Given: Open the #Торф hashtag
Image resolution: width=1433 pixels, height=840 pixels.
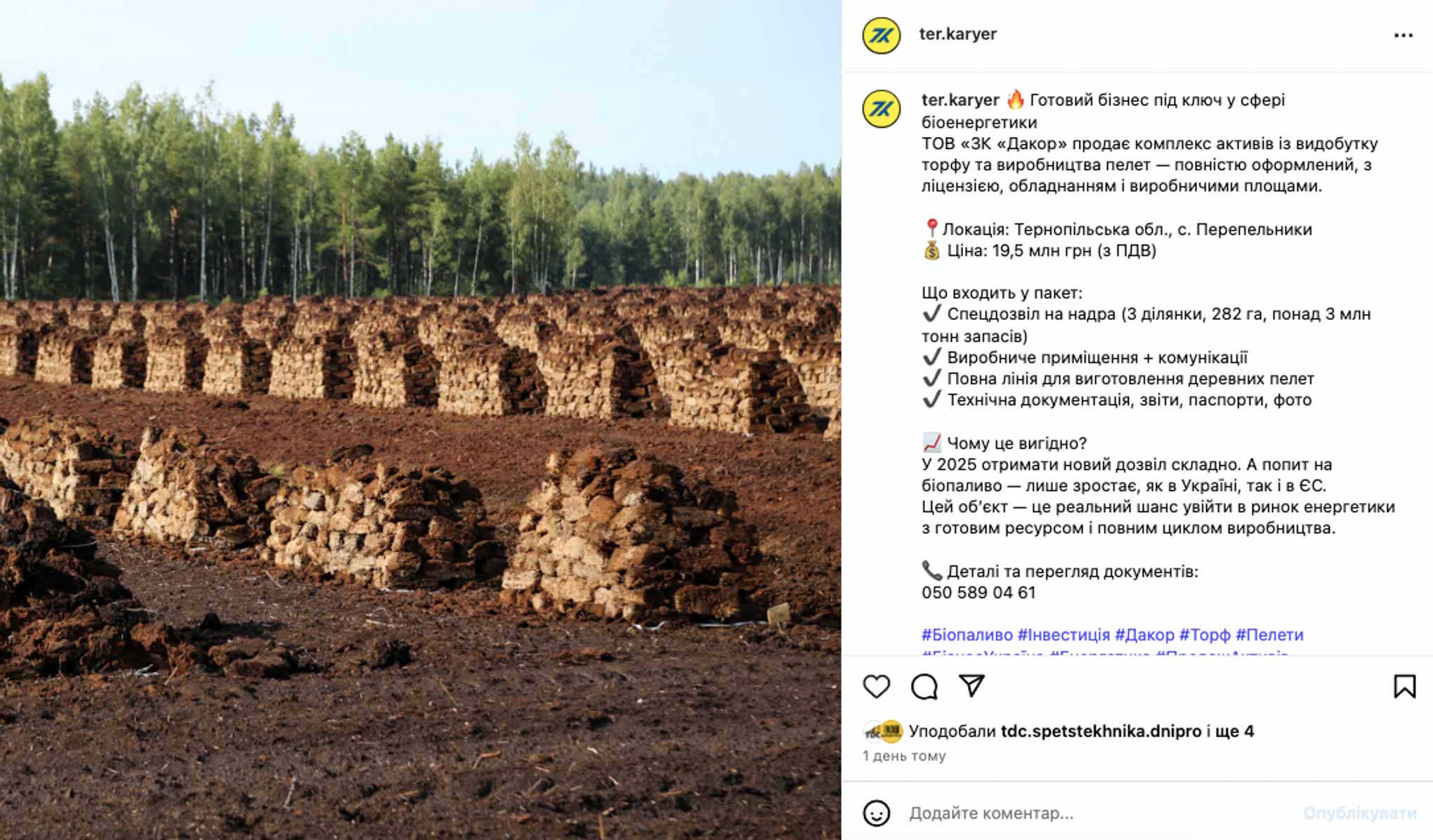Looking at the screenshot, I should (1205, 635).
